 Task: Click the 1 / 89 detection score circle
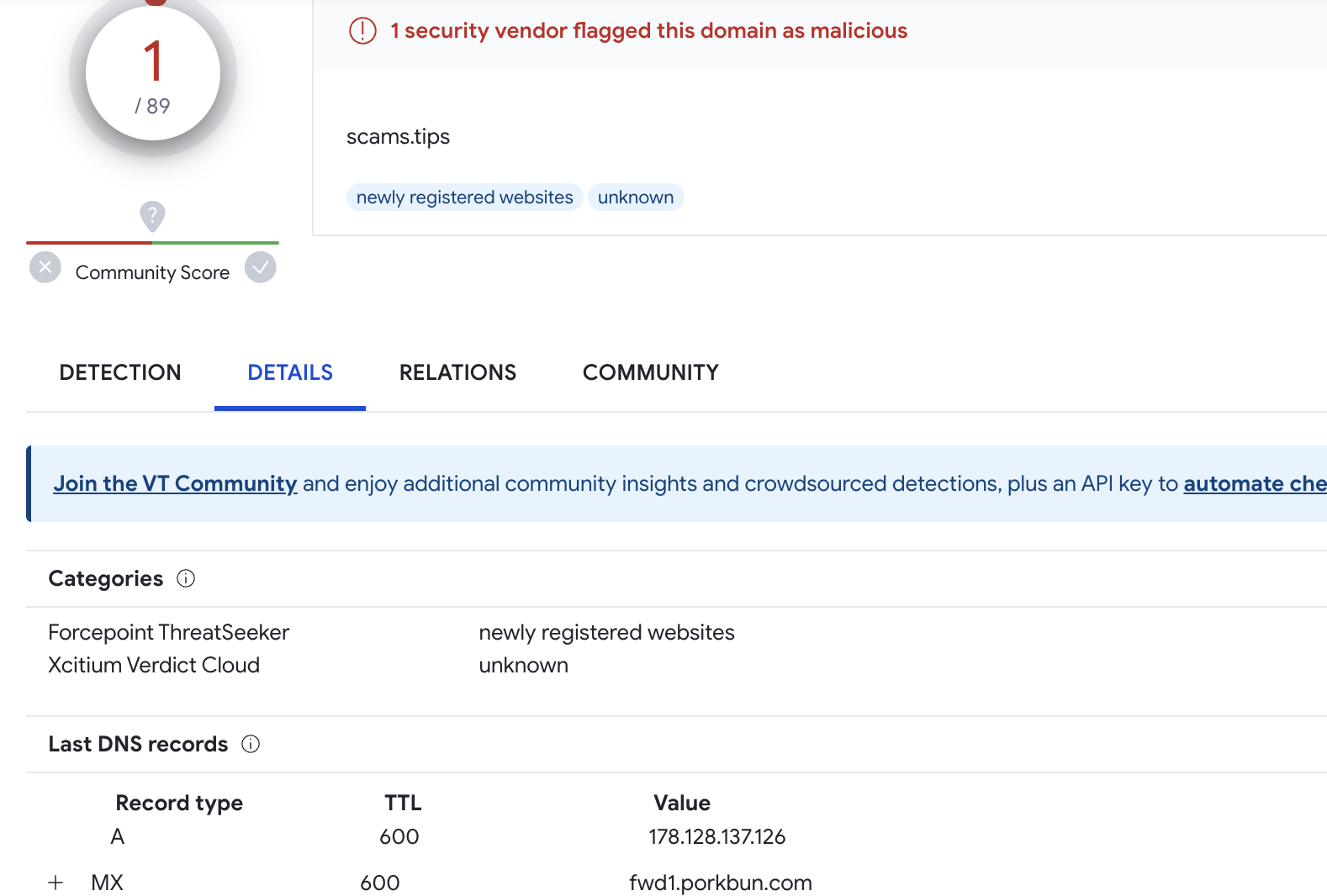pyautogui.click(x=153, y=74)
